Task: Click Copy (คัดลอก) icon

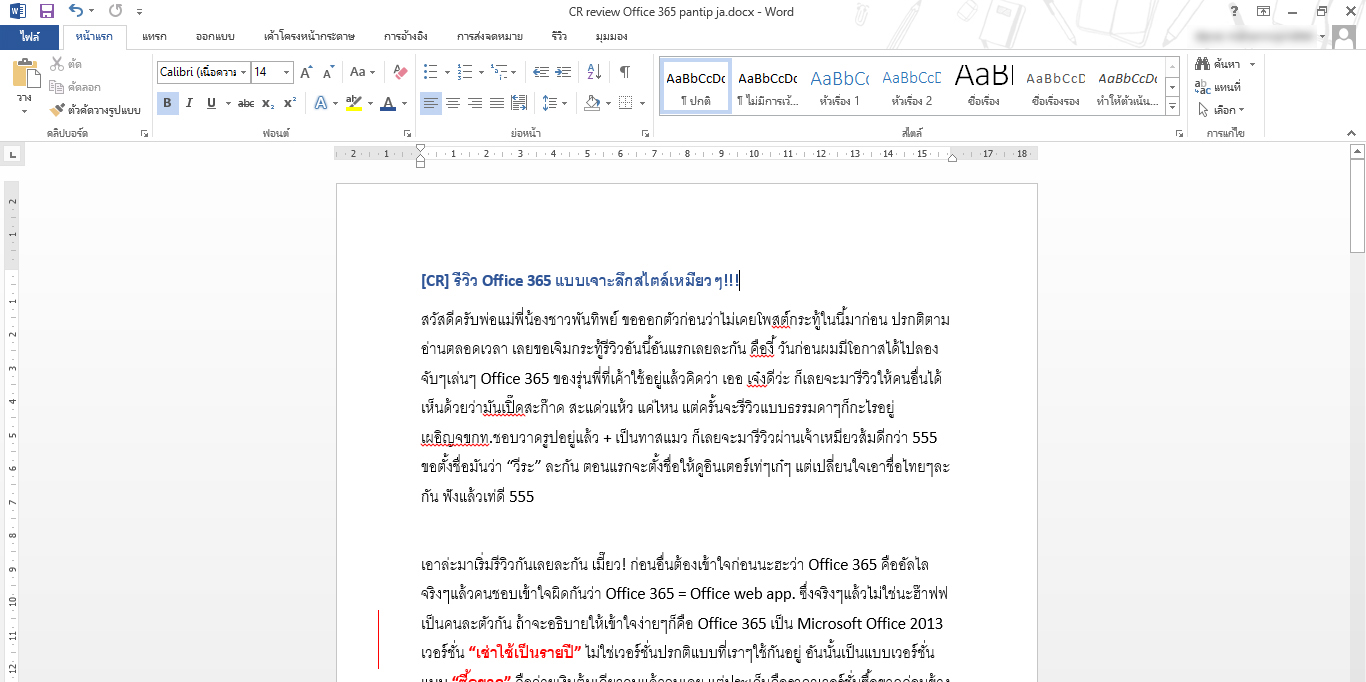Action: click(57, 87)
